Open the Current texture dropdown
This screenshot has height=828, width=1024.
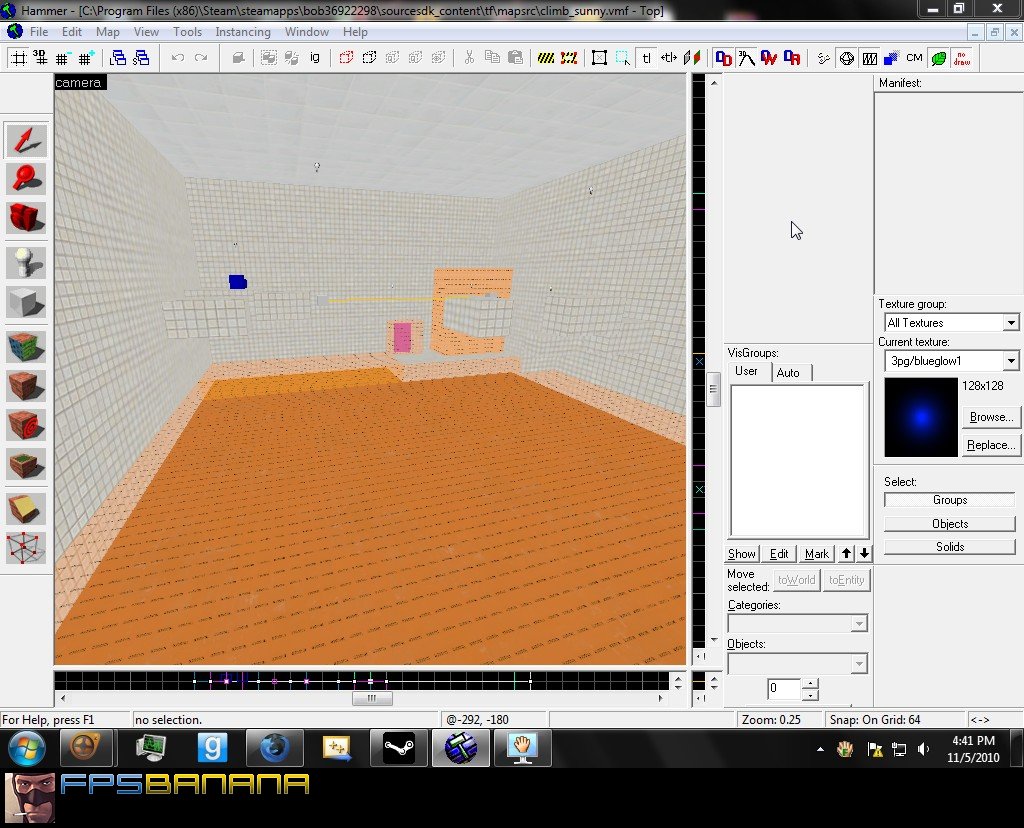click(x=1010, y=360)
